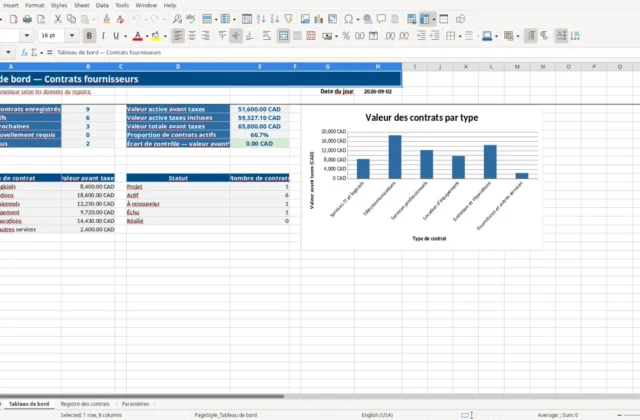The width and height of the screenshot is (640, 420).
Task: Click the Increase Indent icon
Action: 421,36
